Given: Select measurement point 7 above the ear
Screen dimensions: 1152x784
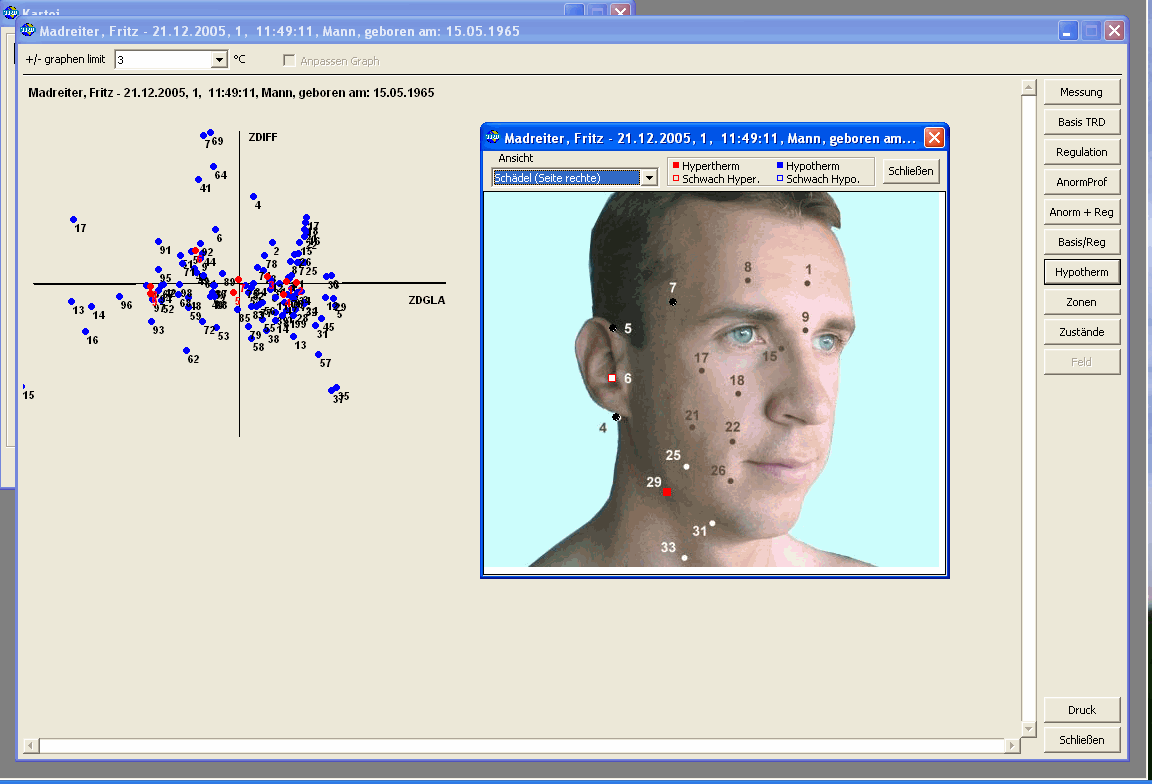Looking at the screenshot, I should click(x=673, y=301).
